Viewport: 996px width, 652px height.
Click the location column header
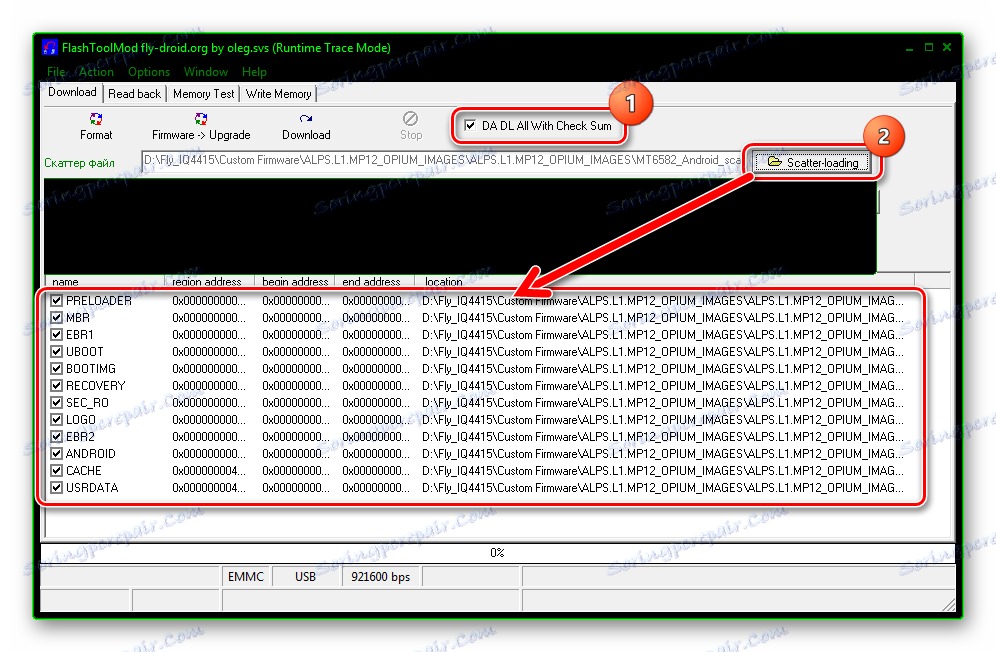(x=664, y=281)
